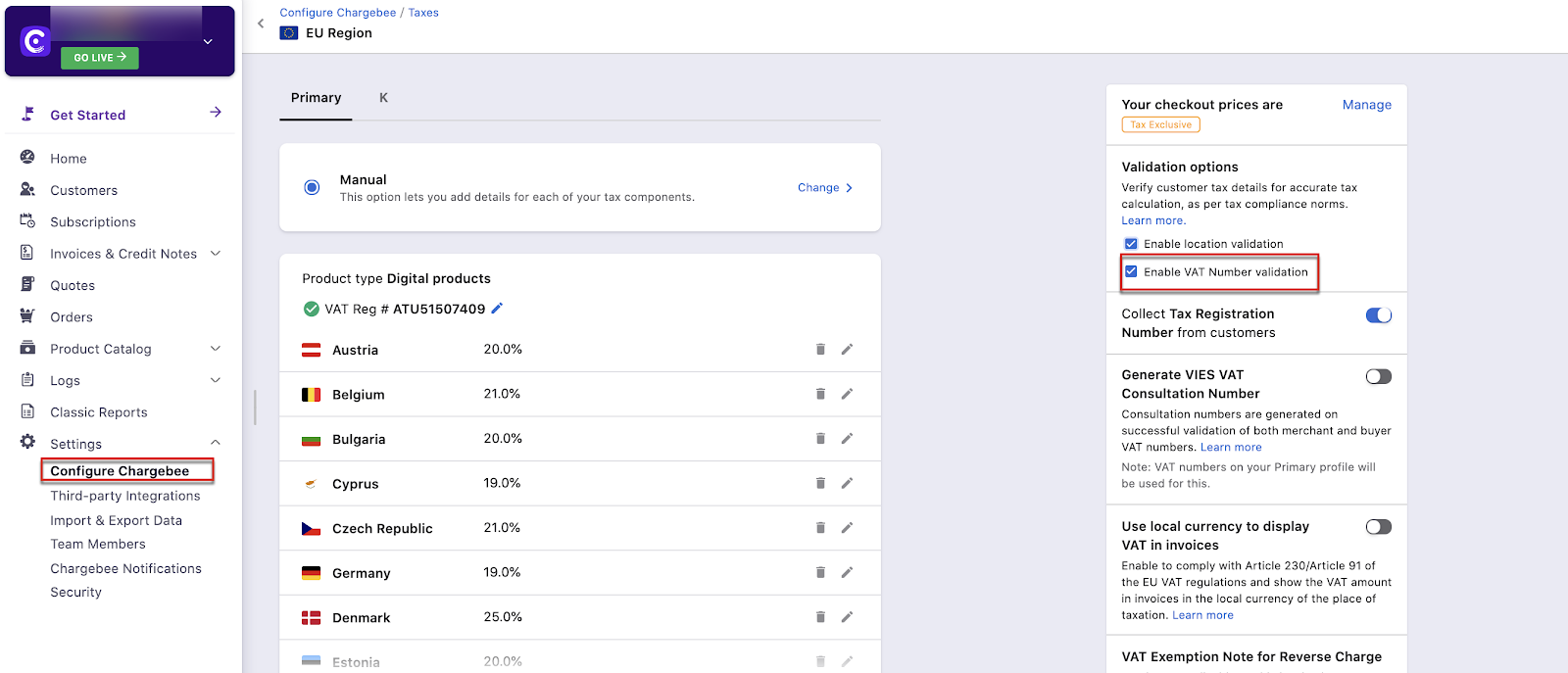Disable Collect Tax Registration Number toggle
Image resolution: width=1568 pixels, height=673 pixels.
(x=1378, y=315)
